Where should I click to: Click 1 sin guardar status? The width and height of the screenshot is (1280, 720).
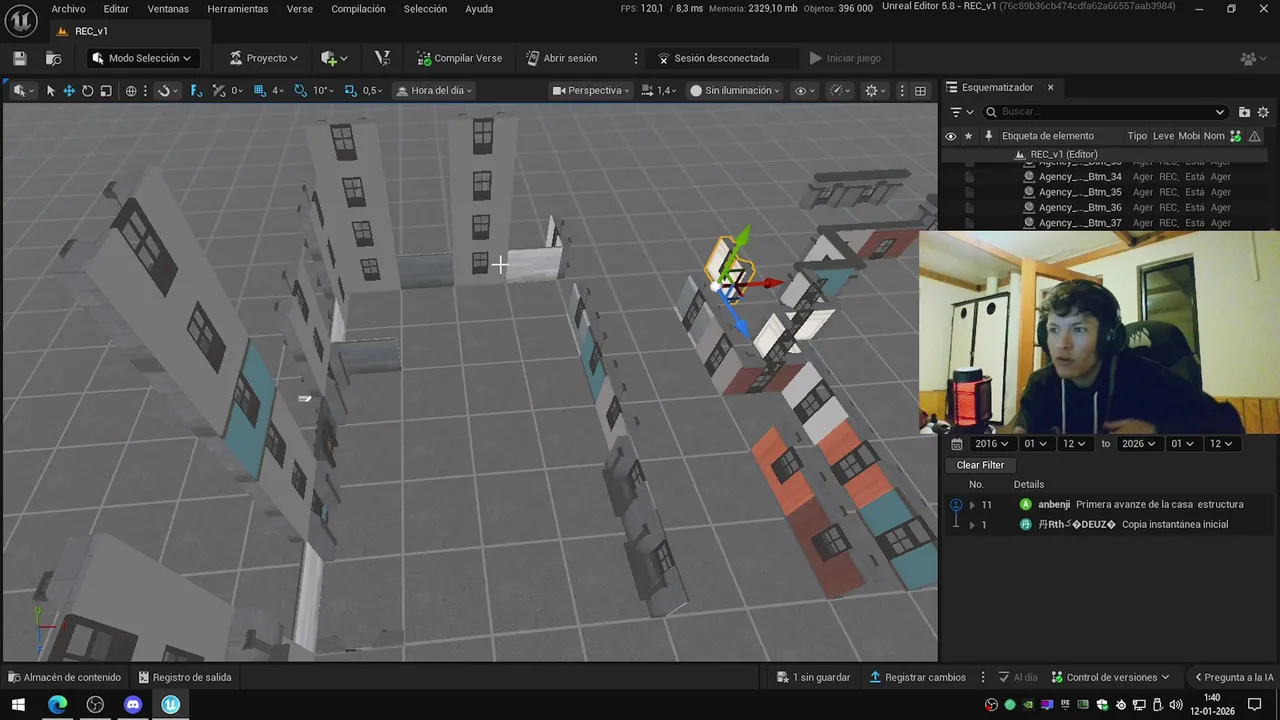pos(813,678)
